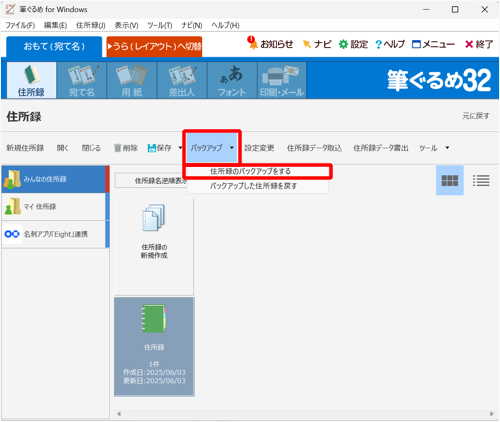The height and width of the screenshot is (422, 500).
Task: Switch to うら(レイアウト)へ切替 tab
Action: 154,46
